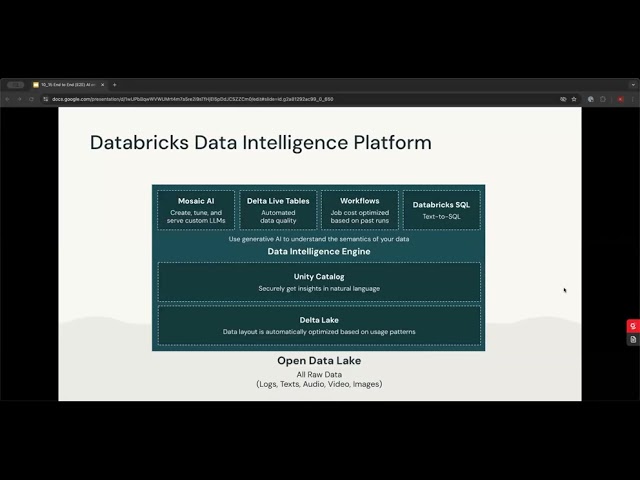Open the browser three-dot menu
The height and width of the screenshot is (480, 640).
[633, 99]
